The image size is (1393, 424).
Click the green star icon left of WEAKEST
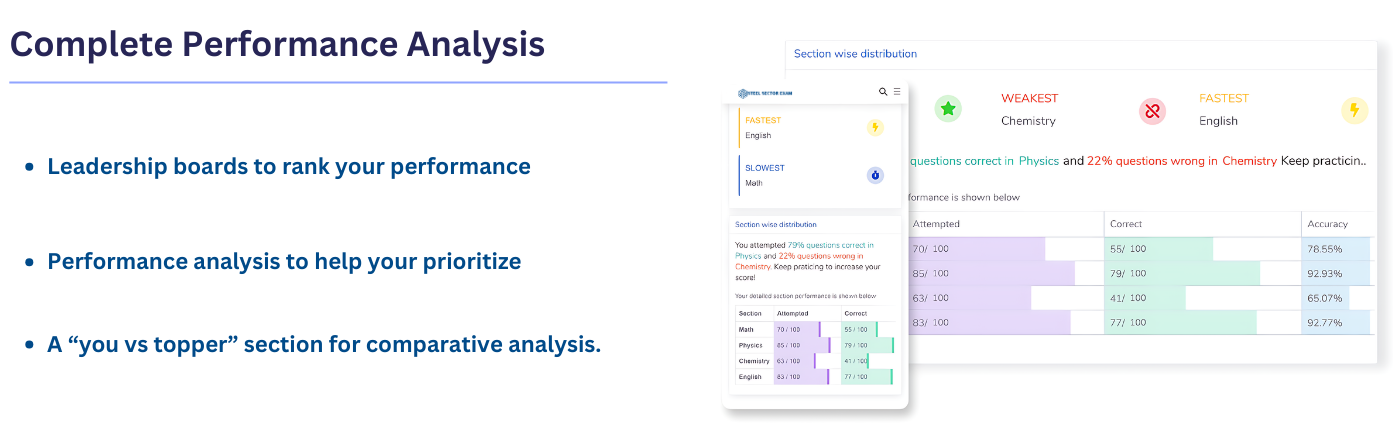[x=948, y=109]
